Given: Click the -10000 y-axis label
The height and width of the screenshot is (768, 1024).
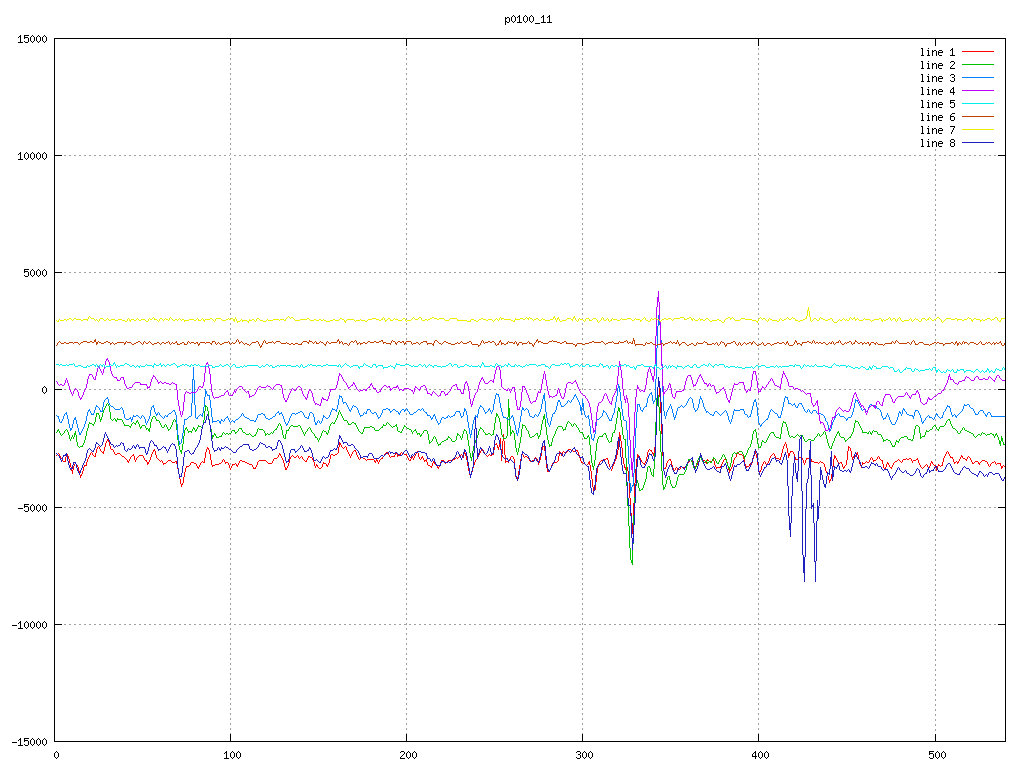Looking at the screenshot, I should pos(28,624).
